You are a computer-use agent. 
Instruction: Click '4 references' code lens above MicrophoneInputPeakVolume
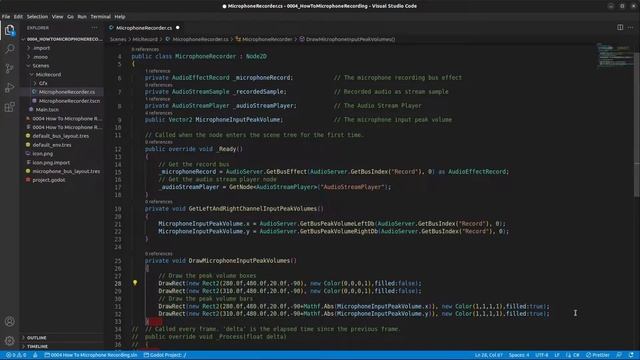[x=158, y=113]
